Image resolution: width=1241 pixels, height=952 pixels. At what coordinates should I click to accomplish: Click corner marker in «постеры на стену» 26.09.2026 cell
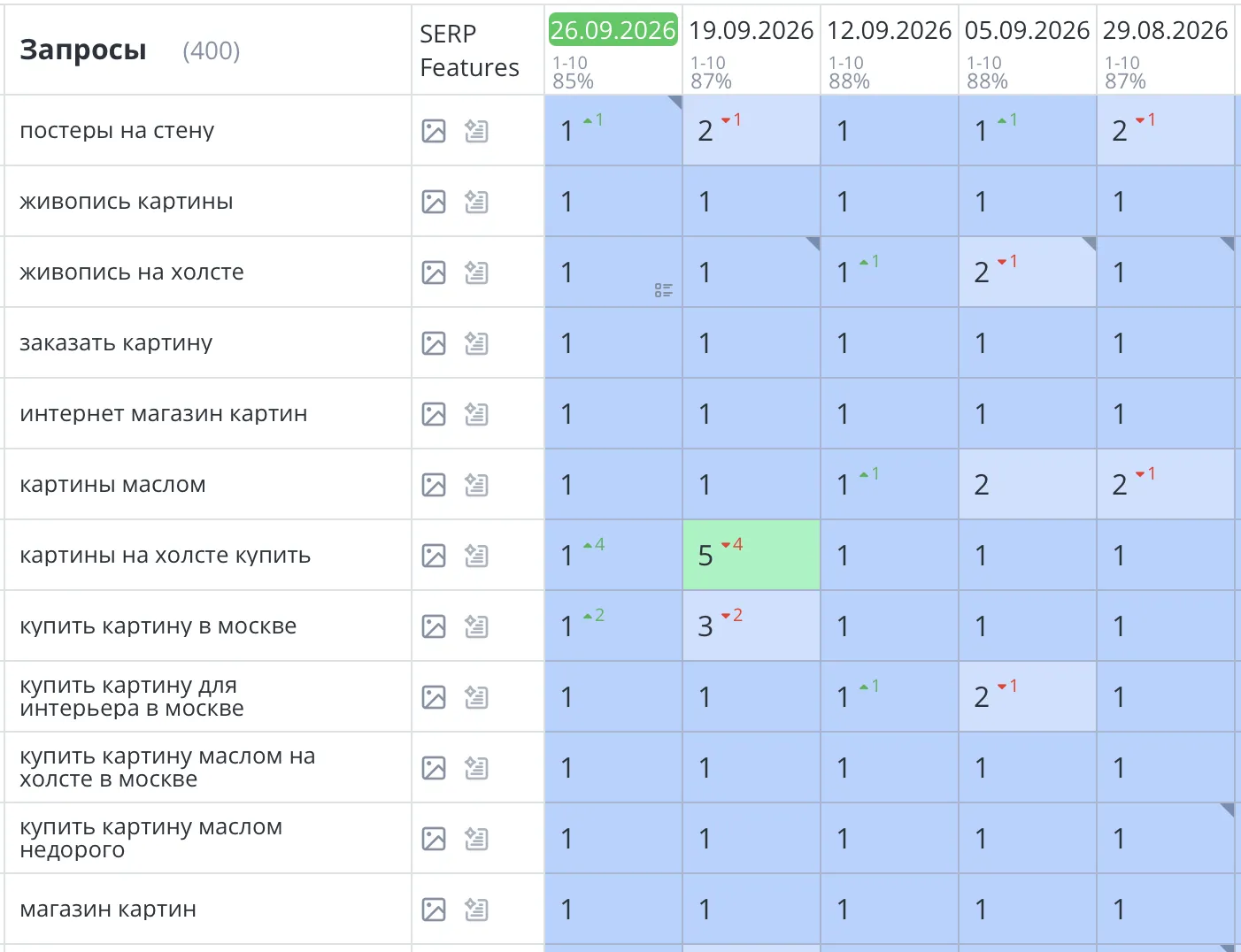coord(674,103)
